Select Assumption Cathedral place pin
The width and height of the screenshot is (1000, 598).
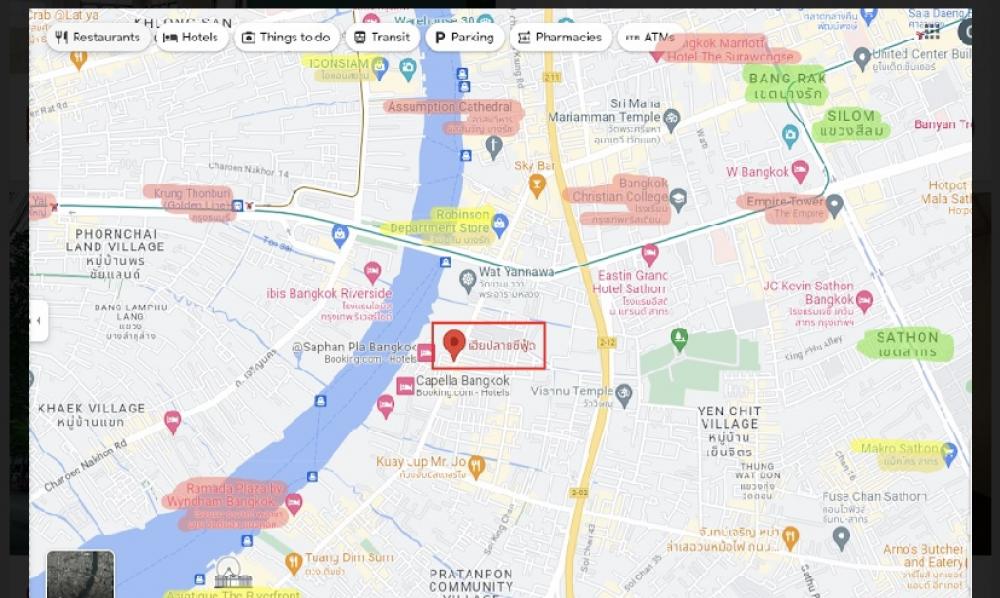493,147
